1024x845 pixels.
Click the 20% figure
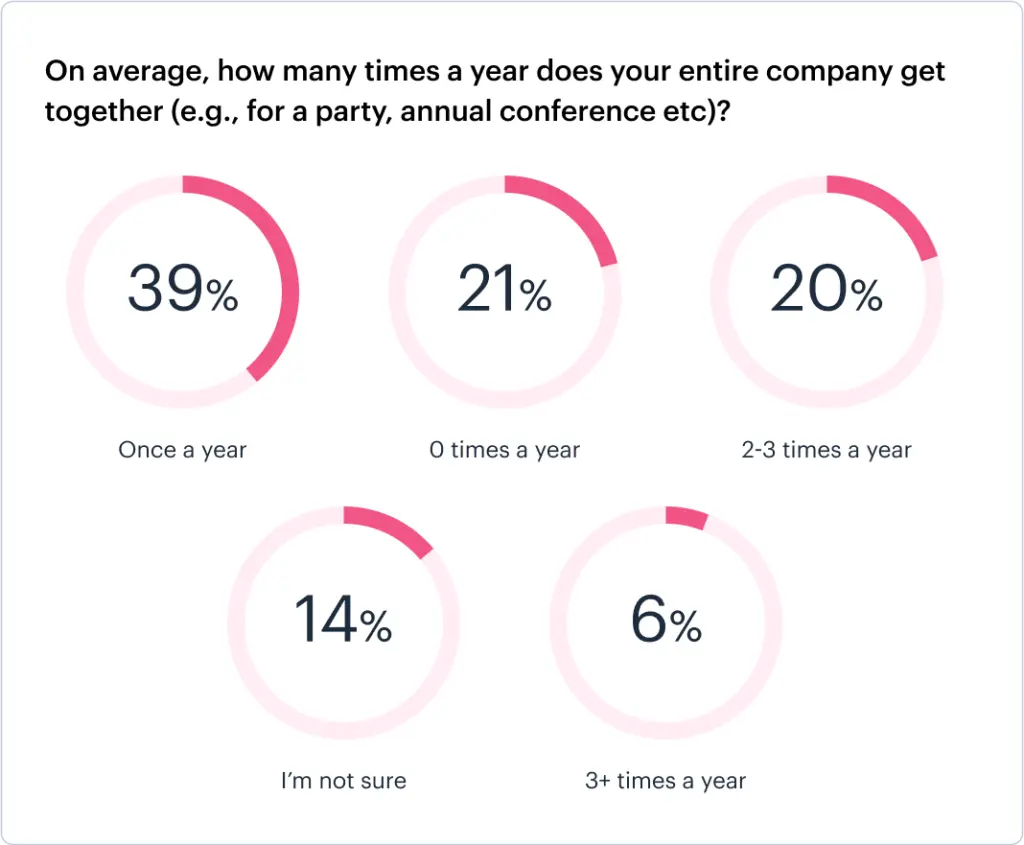click(826, 291)
